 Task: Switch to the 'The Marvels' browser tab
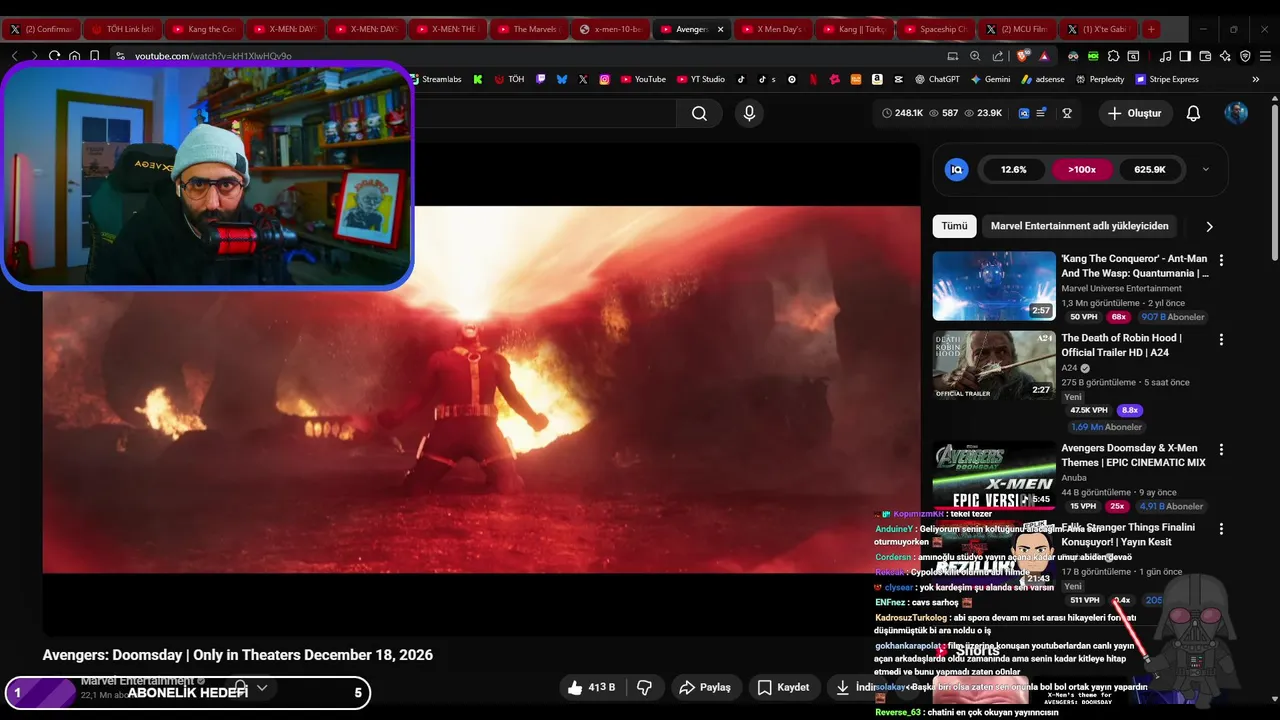tap(527, 29)
